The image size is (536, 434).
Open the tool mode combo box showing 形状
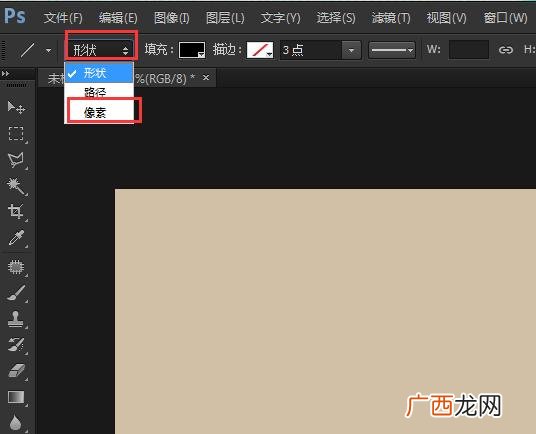101,50
